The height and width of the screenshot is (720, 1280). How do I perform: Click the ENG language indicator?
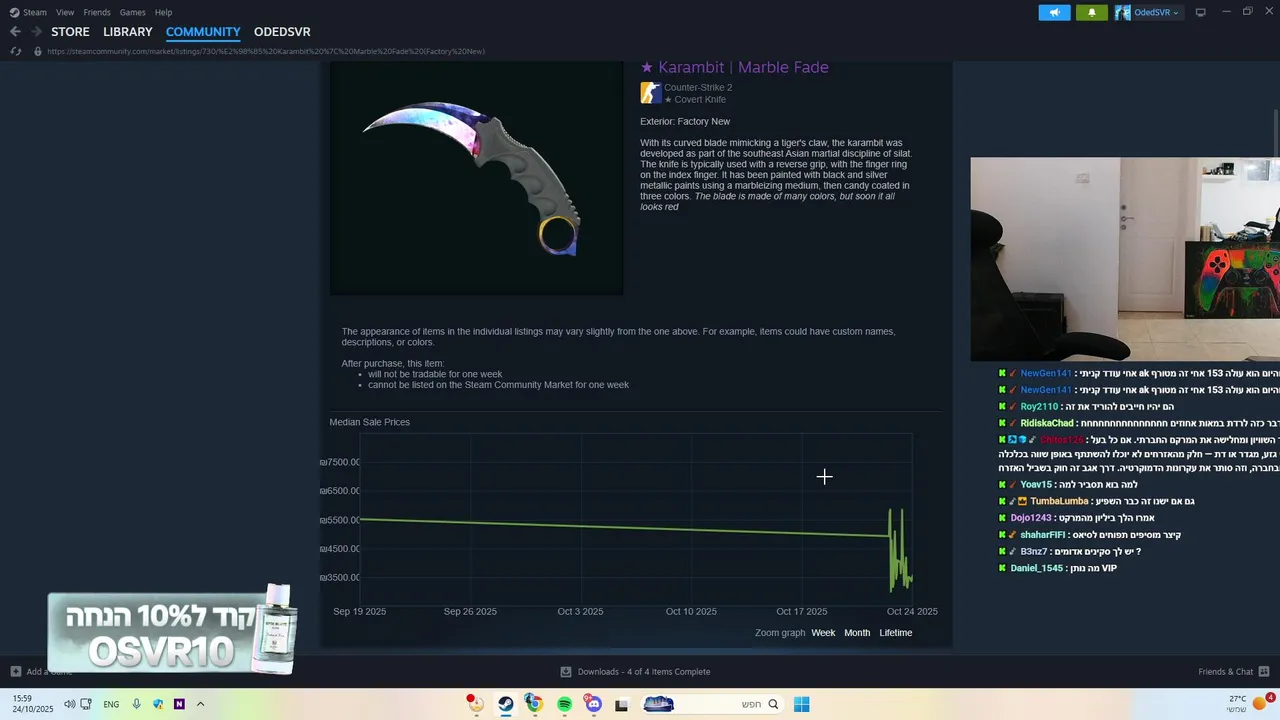[111, 704]
